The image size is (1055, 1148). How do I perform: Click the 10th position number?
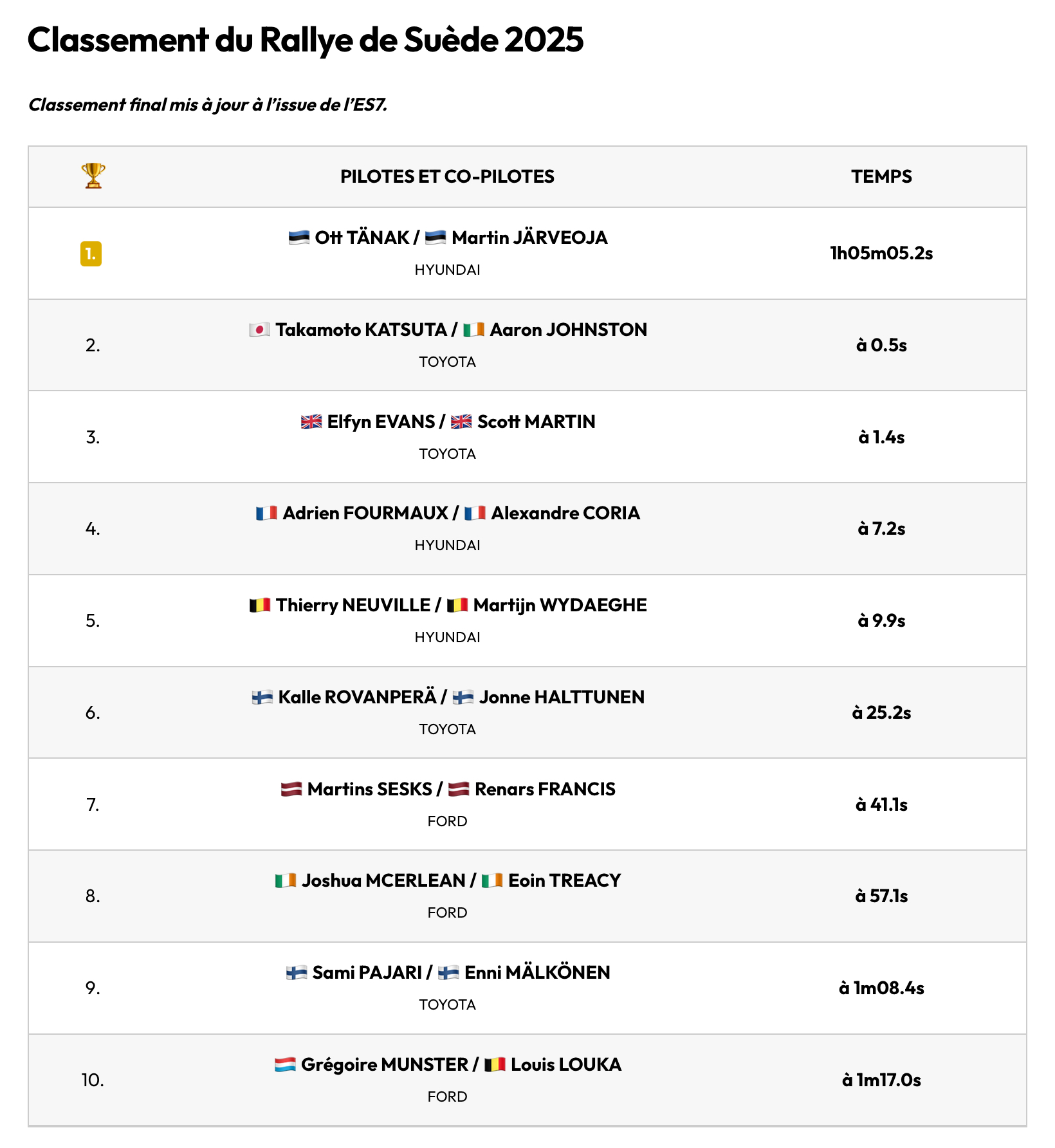point(93,1080)
